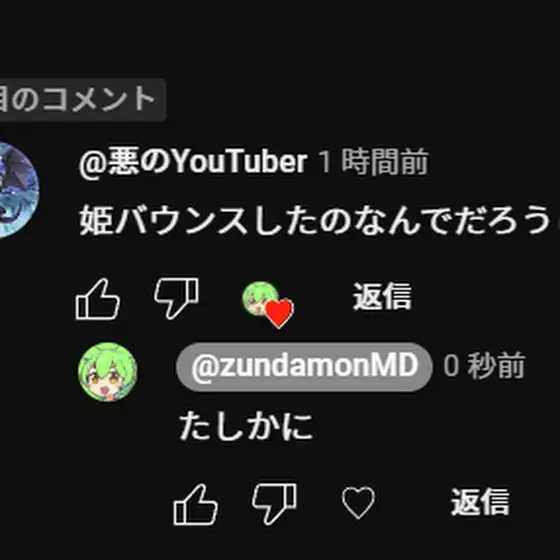
Task: Click small green-haired avatar beside red heart
Action: (260, 299)
